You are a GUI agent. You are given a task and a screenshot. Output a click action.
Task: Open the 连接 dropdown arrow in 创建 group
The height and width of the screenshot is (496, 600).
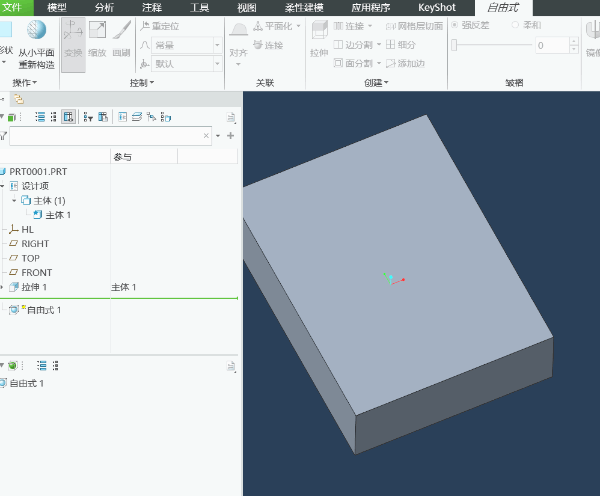(x=370, y=26)
